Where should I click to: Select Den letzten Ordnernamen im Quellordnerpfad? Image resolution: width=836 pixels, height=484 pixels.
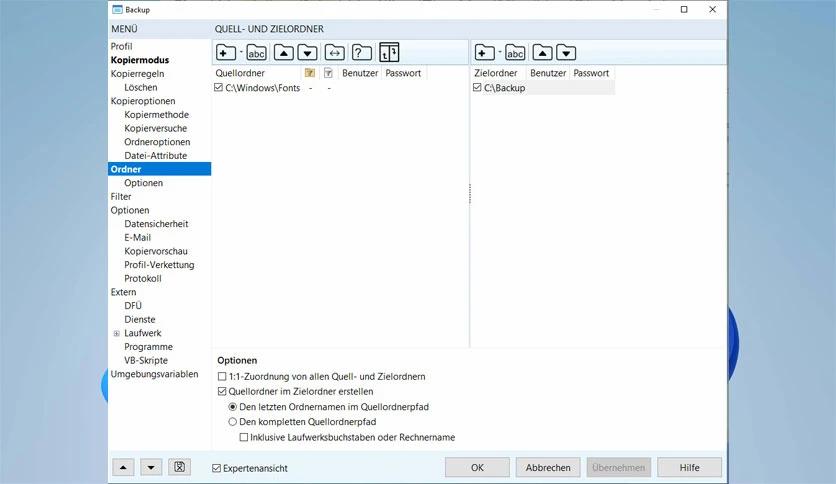tap(232, 407)
